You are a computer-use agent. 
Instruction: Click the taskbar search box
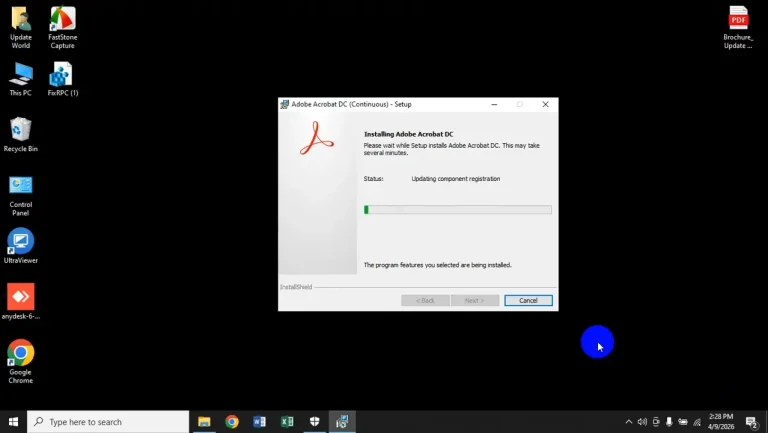coord(108,422)
